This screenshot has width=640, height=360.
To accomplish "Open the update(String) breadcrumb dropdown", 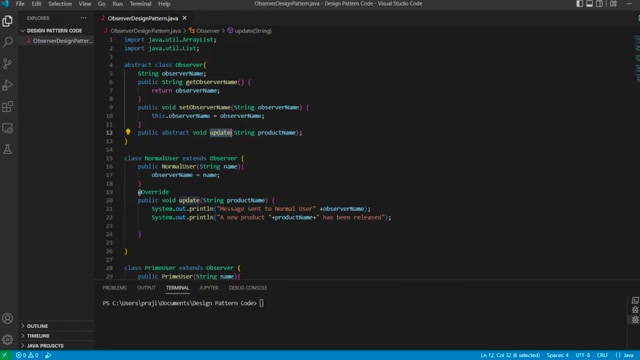I will [249, 31].
